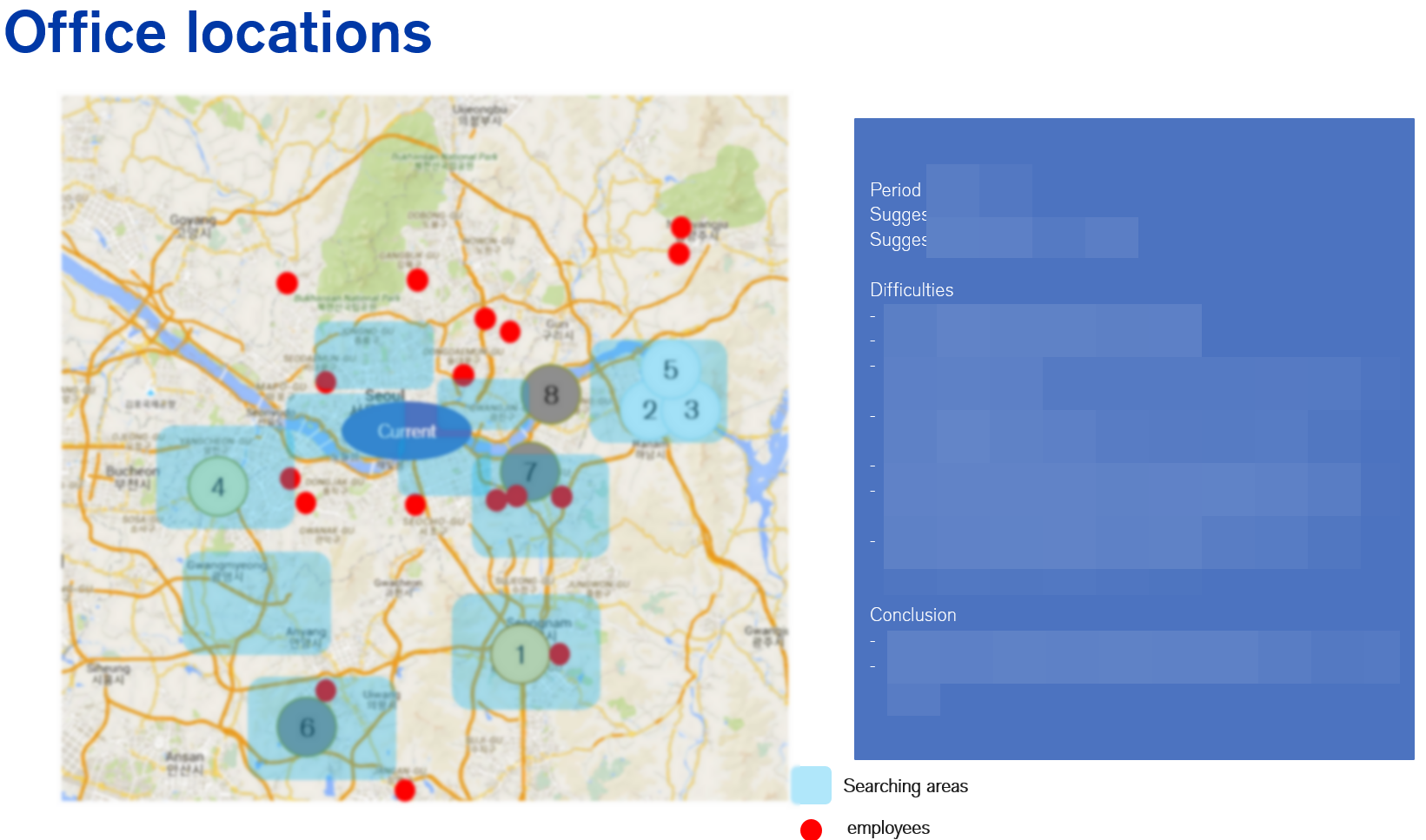This screenshot has height=840, width=1426.
Task: Click the Searching areas legend text
Action: point(905,786)
